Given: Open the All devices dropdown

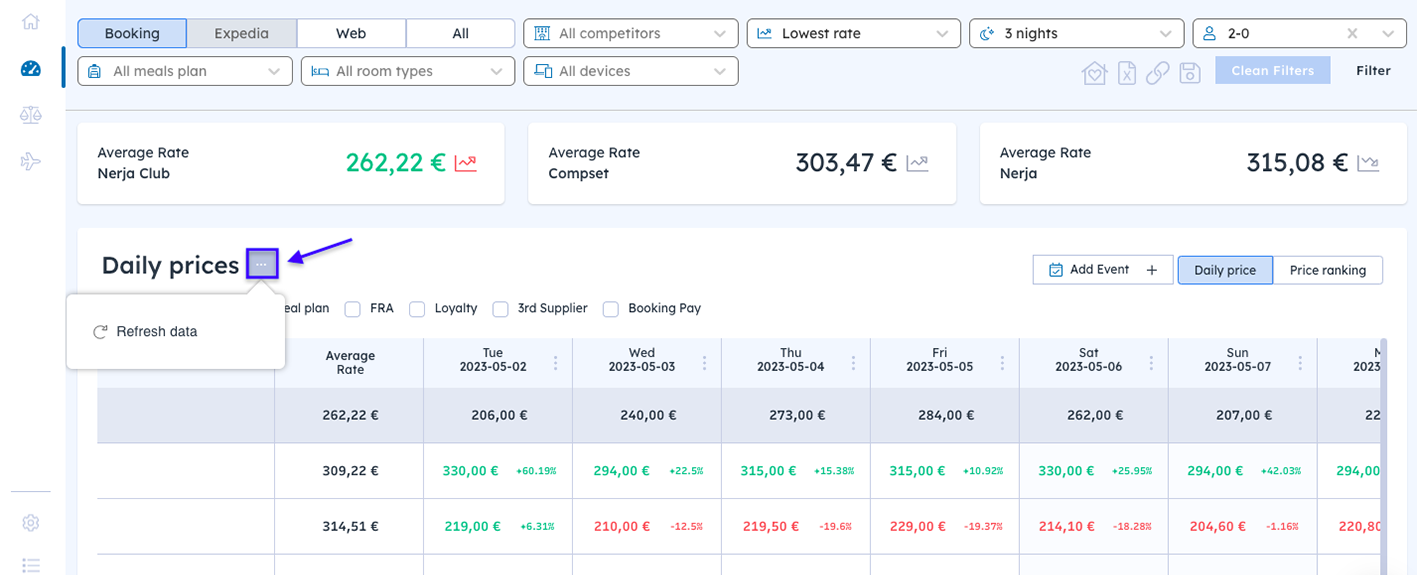Looking at the screenshot, I should tap(631, 71).
